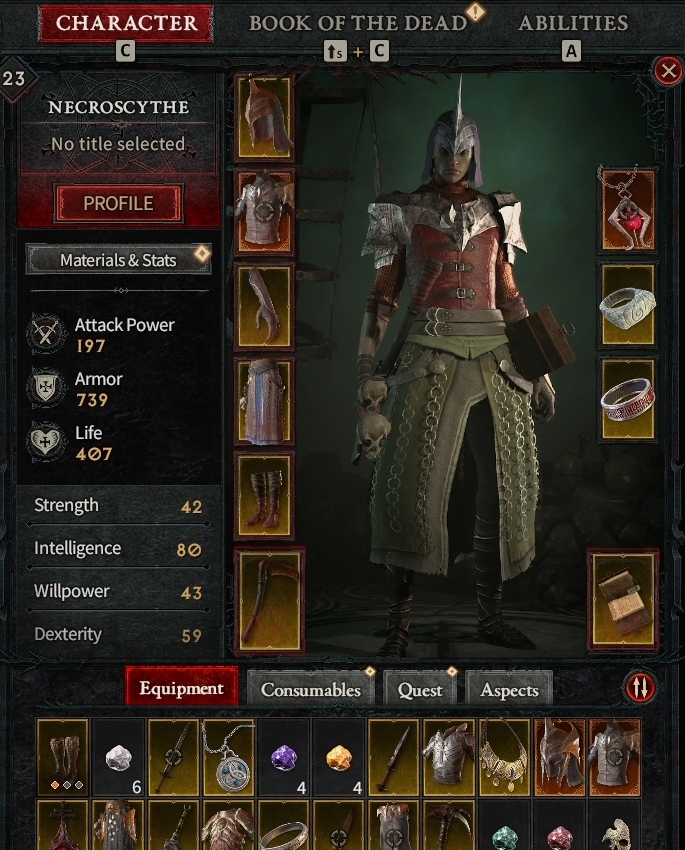Expand the Materials & Stats panel
The width and height of the screenshot is (685, 850).
(x=118, y=260)
